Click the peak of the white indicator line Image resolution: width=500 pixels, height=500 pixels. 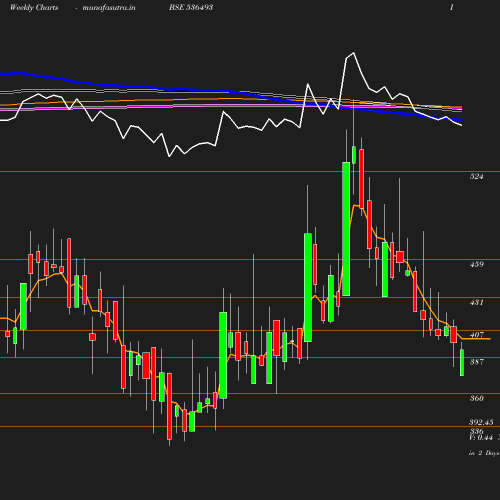click(353, 53)
